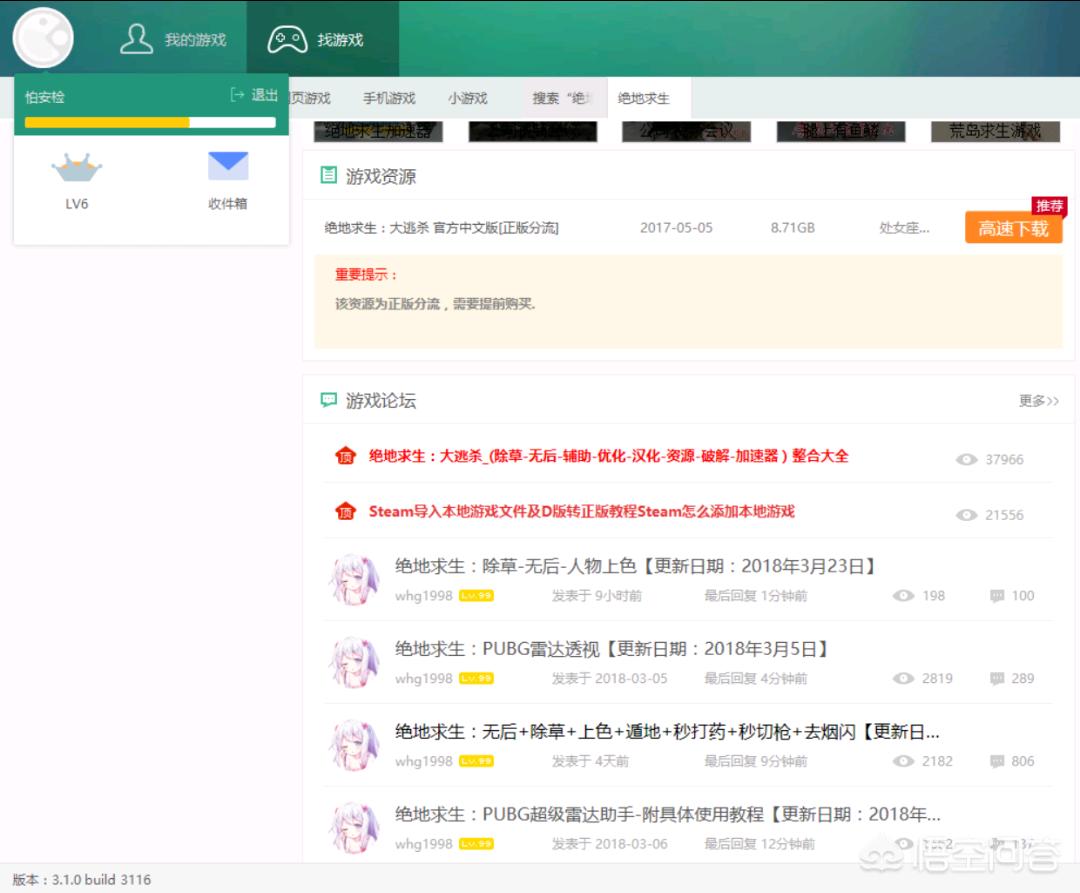Click the comment icon beside 100

pos(997,596)
